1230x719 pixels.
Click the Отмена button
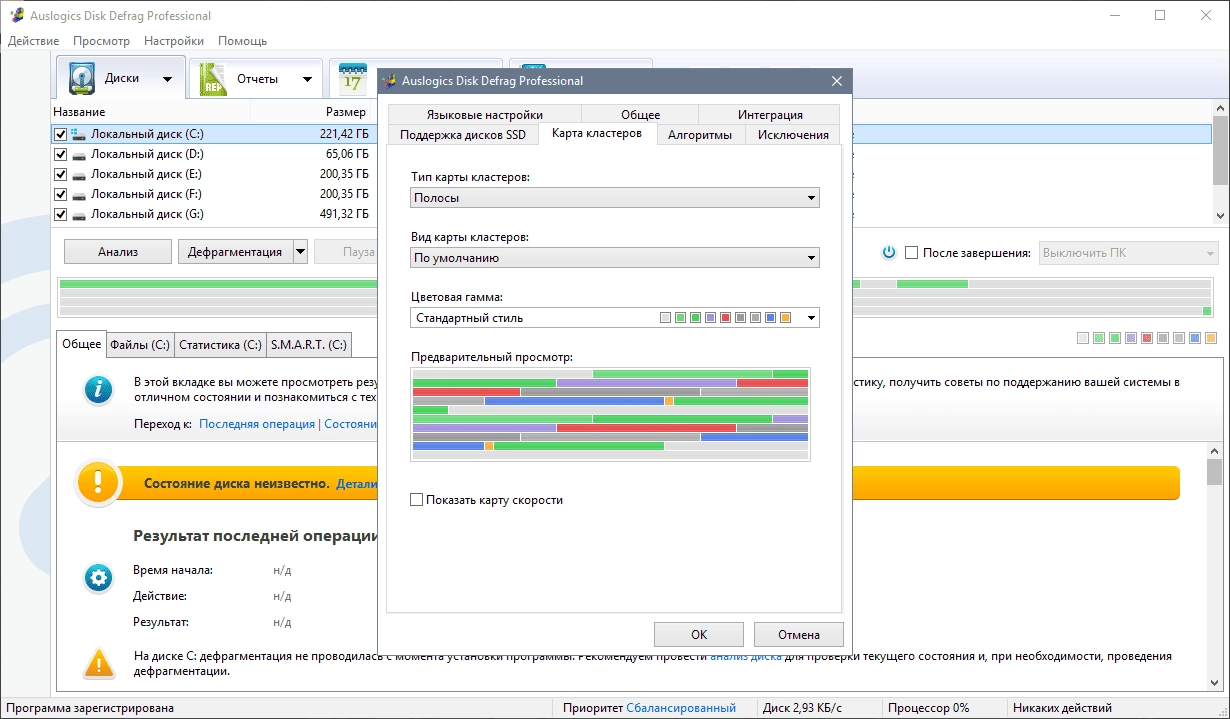800,634
